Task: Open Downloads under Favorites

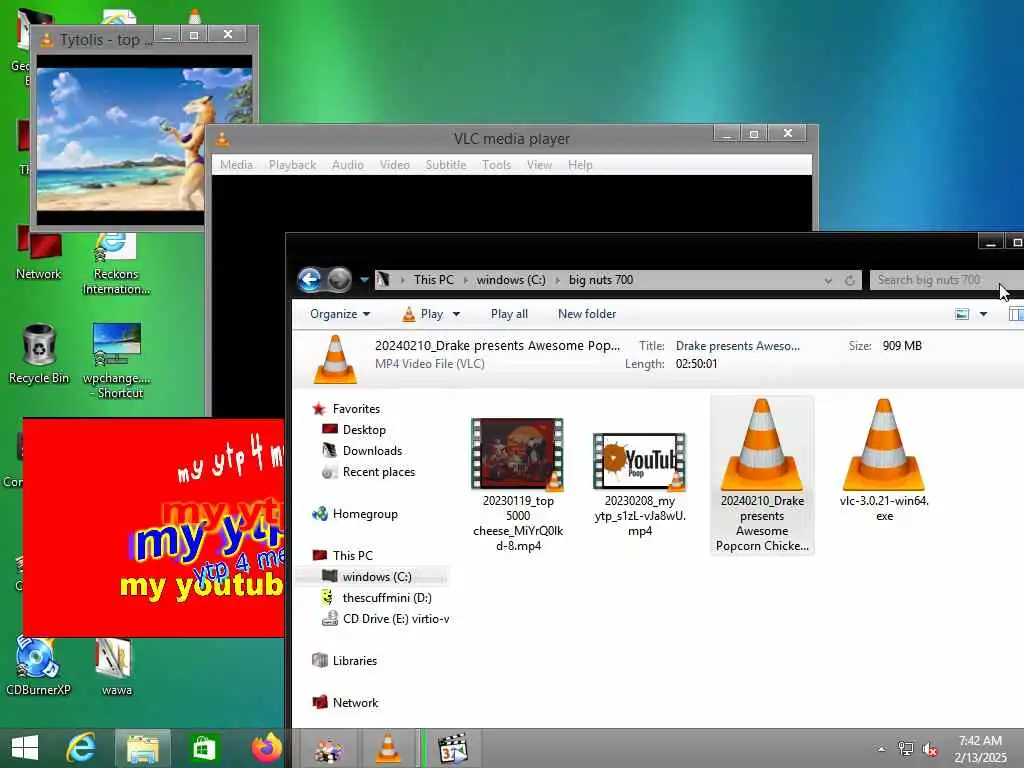Action: 372,451
